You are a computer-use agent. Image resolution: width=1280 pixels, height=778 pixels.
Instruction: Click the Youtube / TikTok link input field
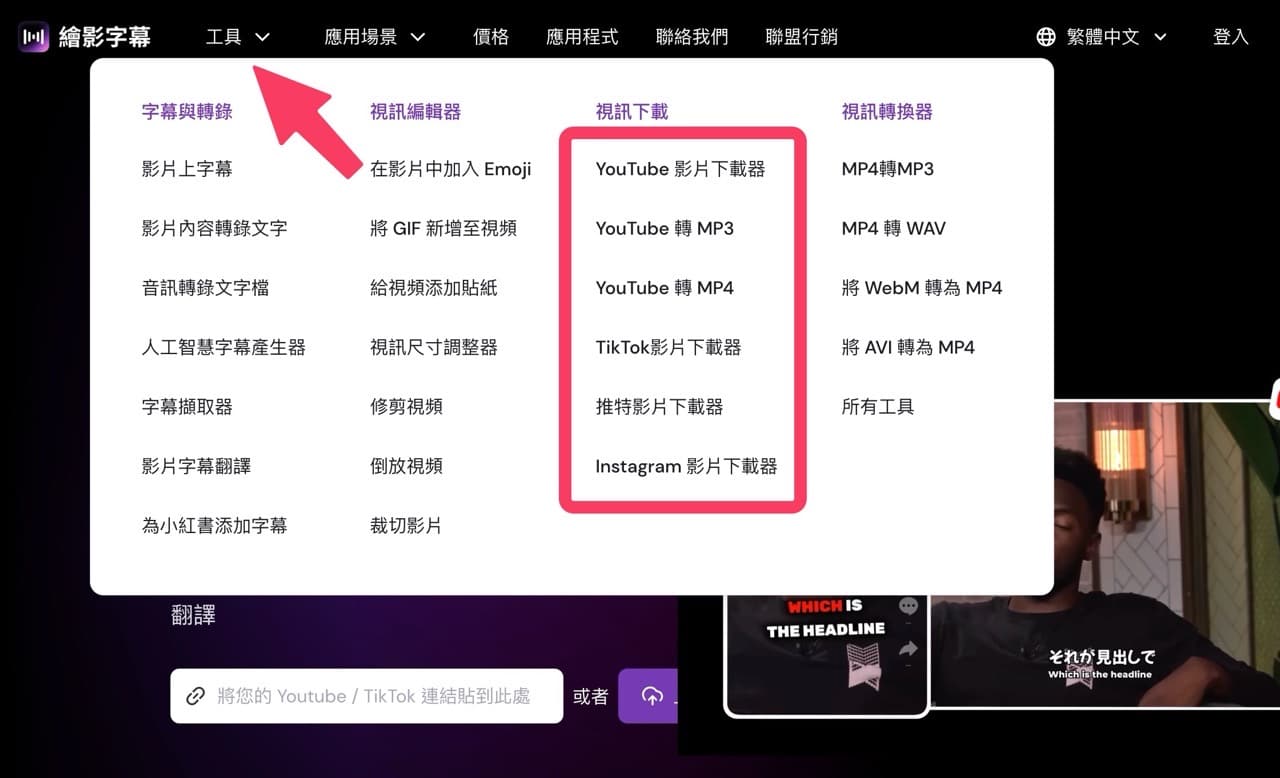point(367,696)
